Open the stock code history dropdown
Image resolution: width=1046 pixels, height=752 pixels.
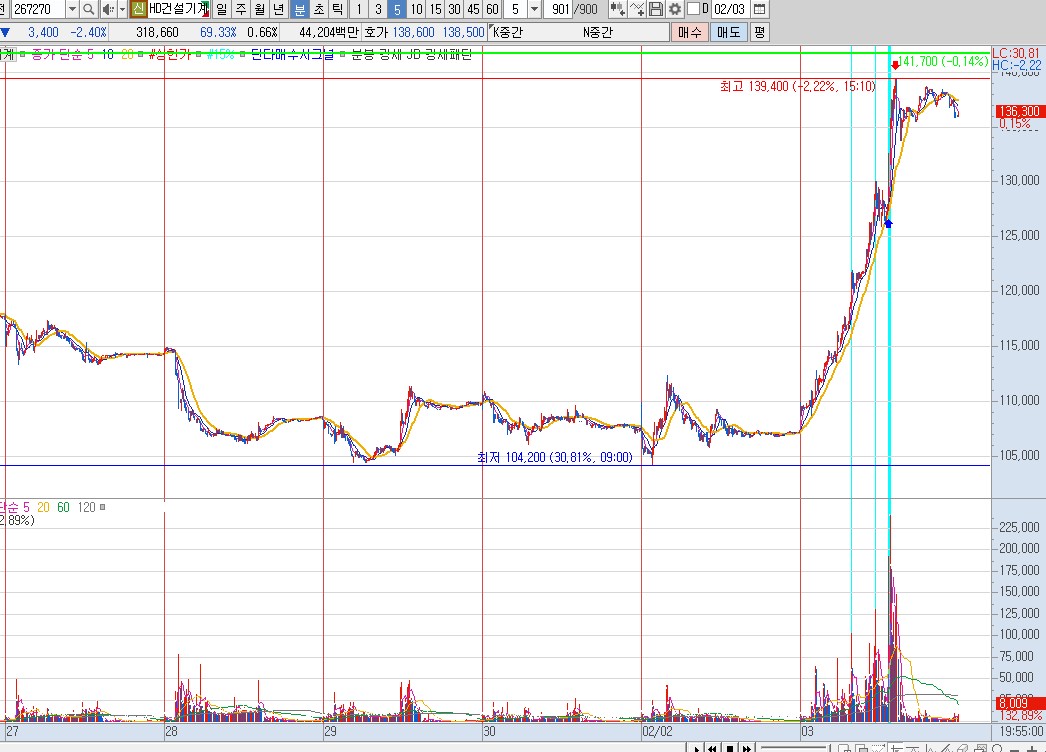(x=72, y=9)
